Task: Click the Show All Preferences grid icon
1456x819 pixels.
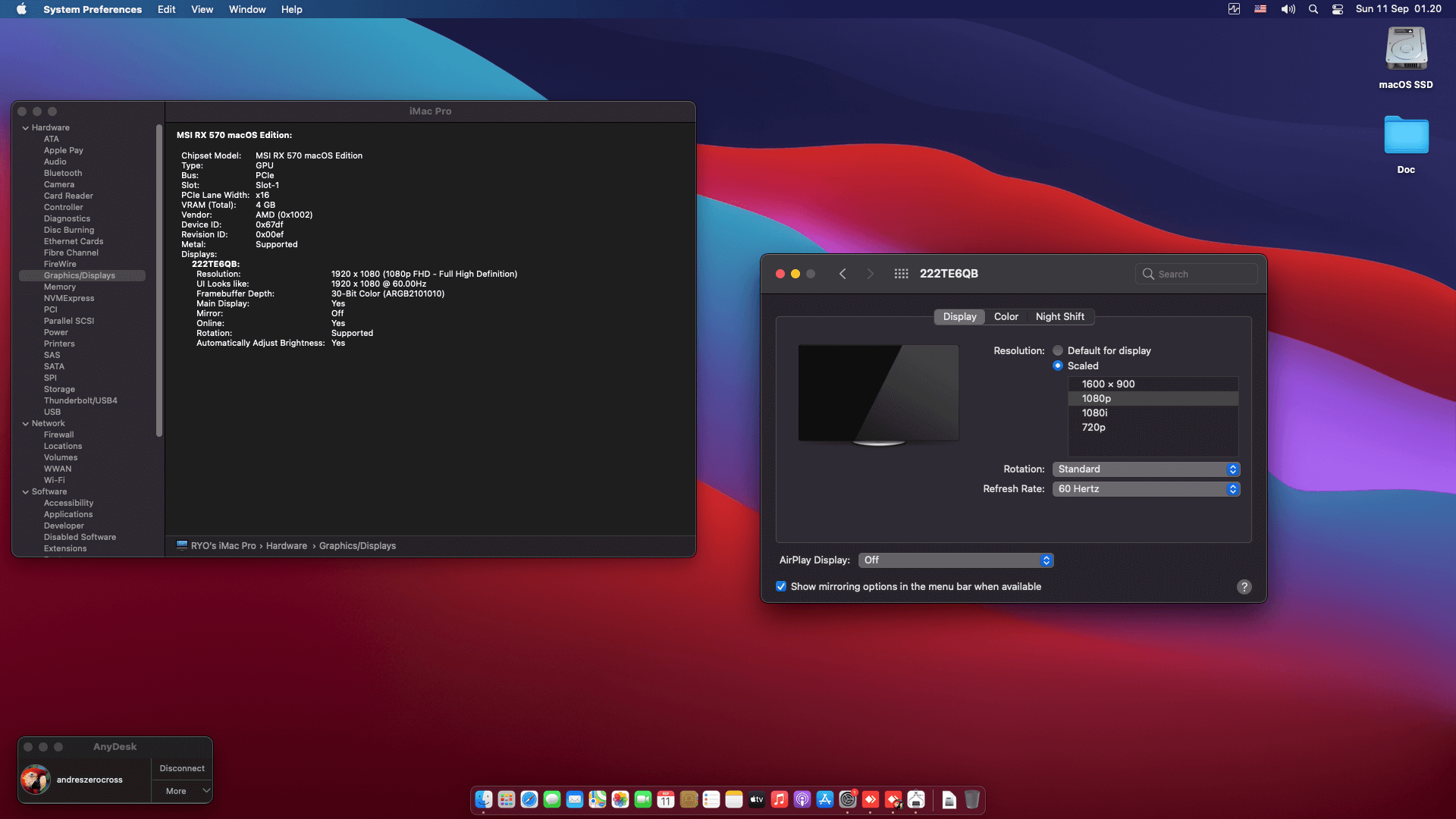Action: coord(902,274)
